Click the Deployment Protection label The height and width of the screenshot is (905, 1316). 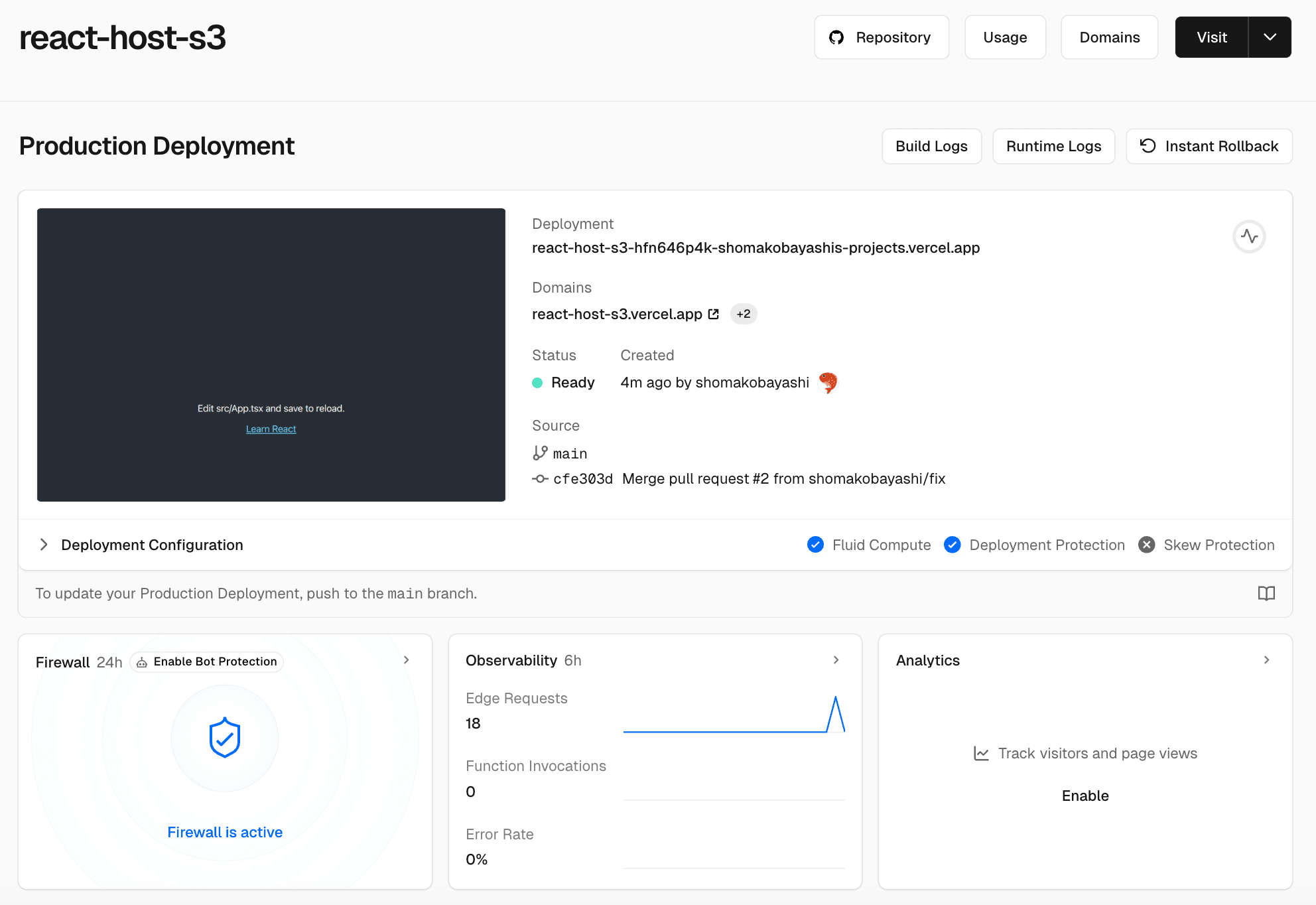[x=1047, y=545]
